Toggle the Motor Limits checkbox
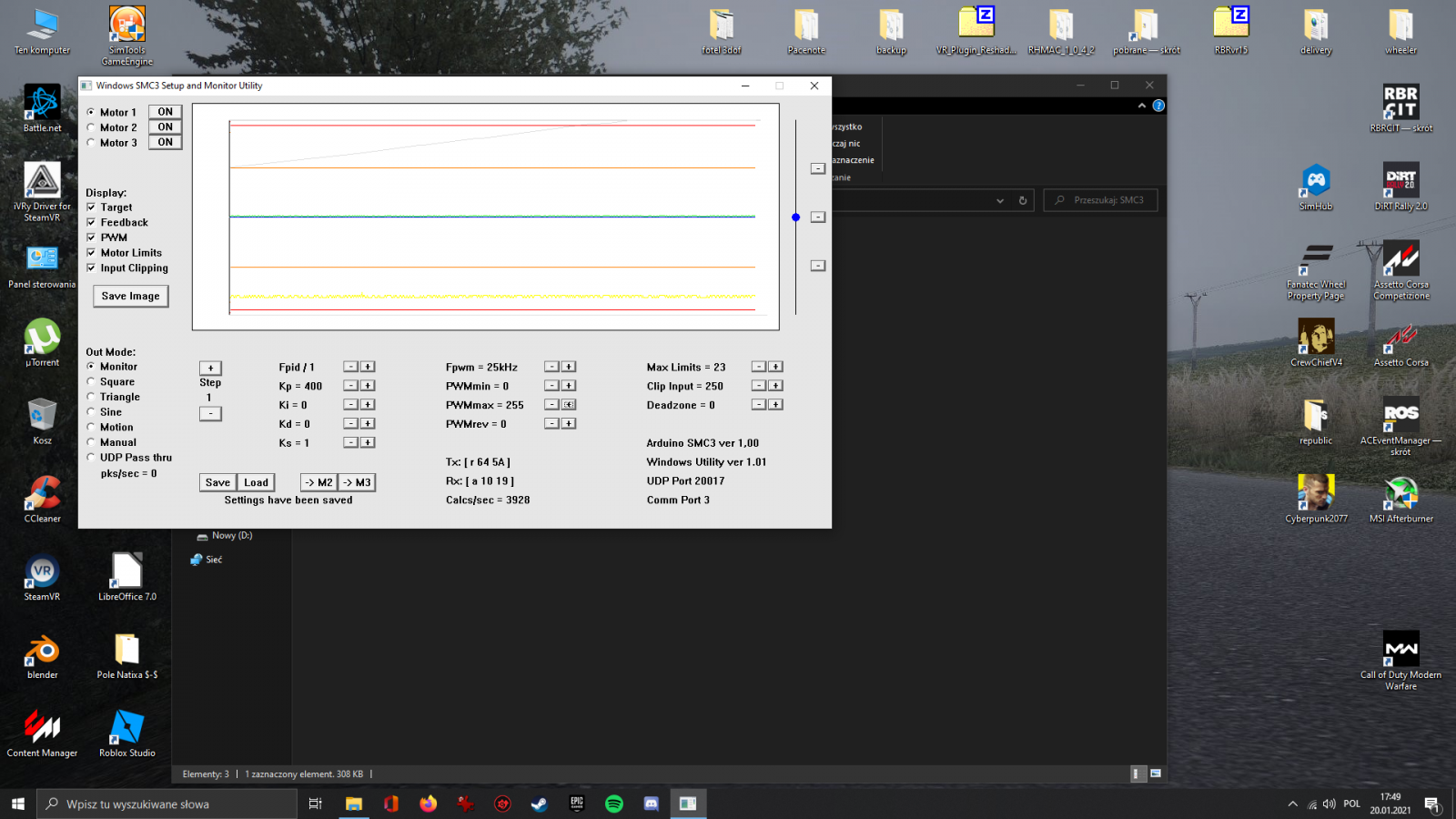The height and width of the screenshot is (819, 1456). [91, 253]
